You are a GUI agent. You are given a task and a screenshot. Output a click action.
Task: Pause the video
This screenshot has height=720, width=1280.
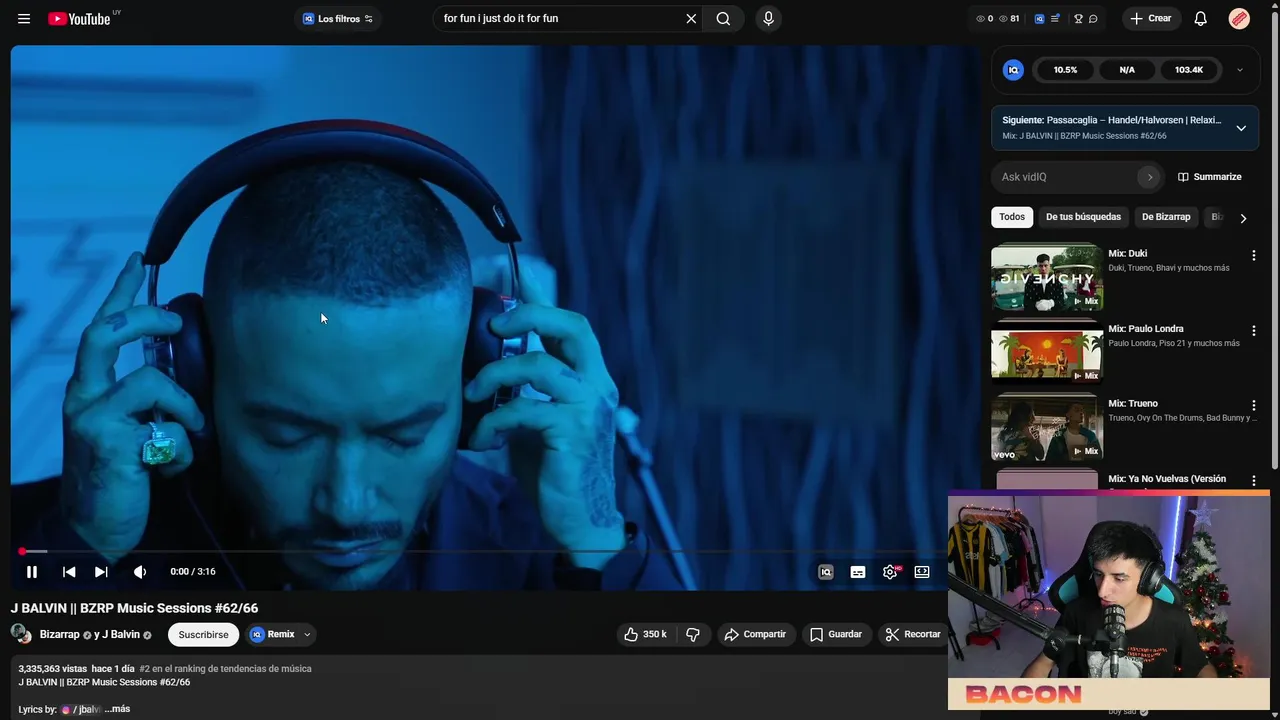pyautogui.click(x=32, y=572)
